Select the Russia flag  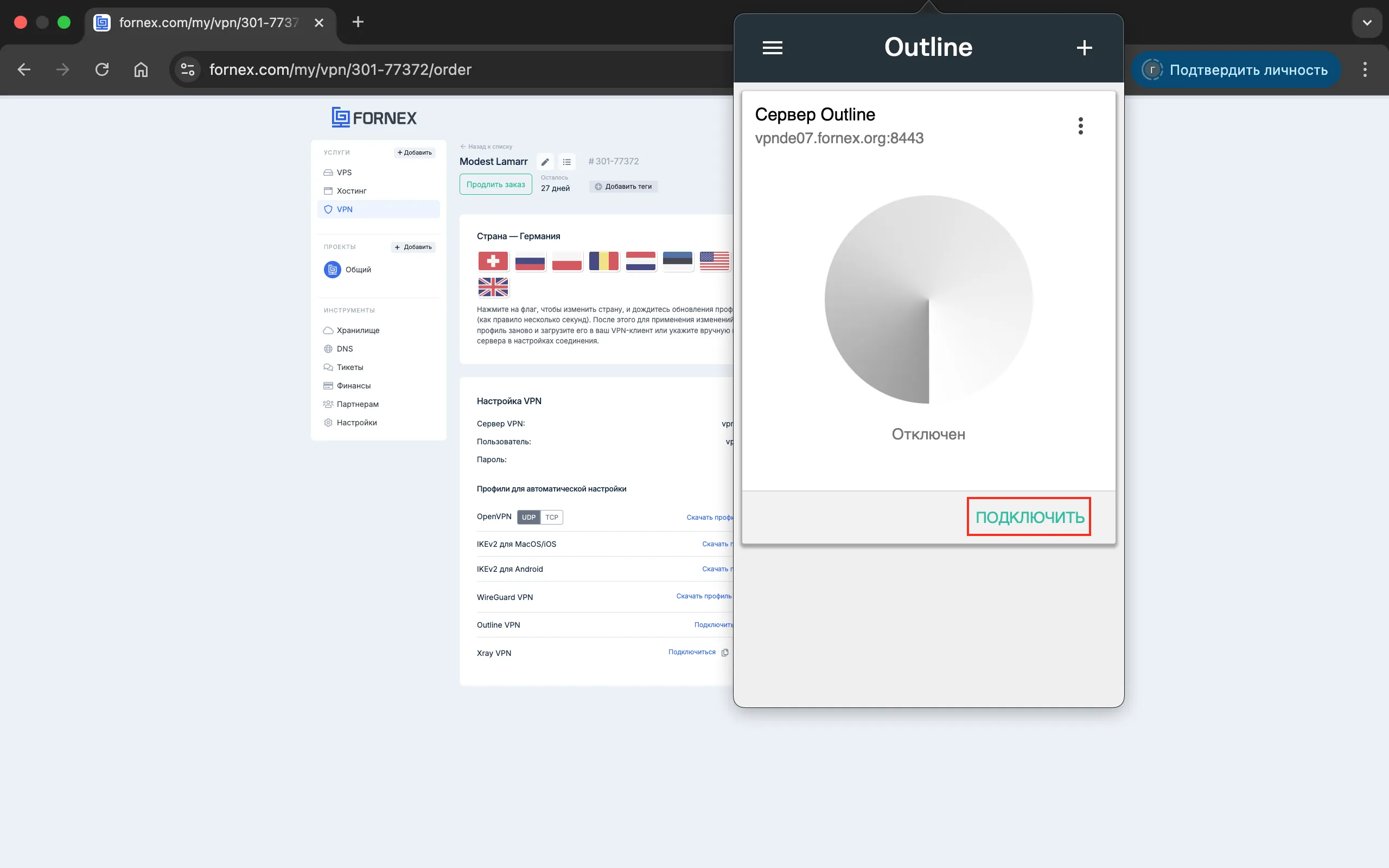tap(530, 261)
